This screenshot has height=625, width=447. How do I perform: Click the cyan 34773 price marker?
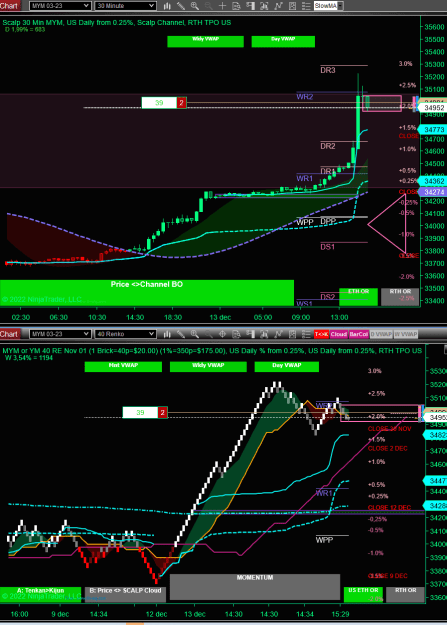434,130
